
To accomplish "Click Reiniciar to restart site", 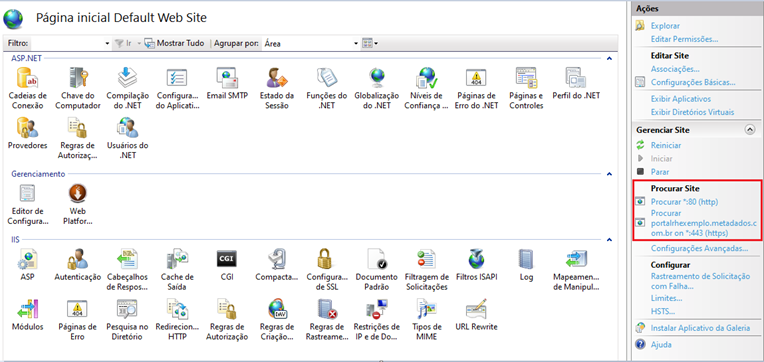I will (666, 145).
